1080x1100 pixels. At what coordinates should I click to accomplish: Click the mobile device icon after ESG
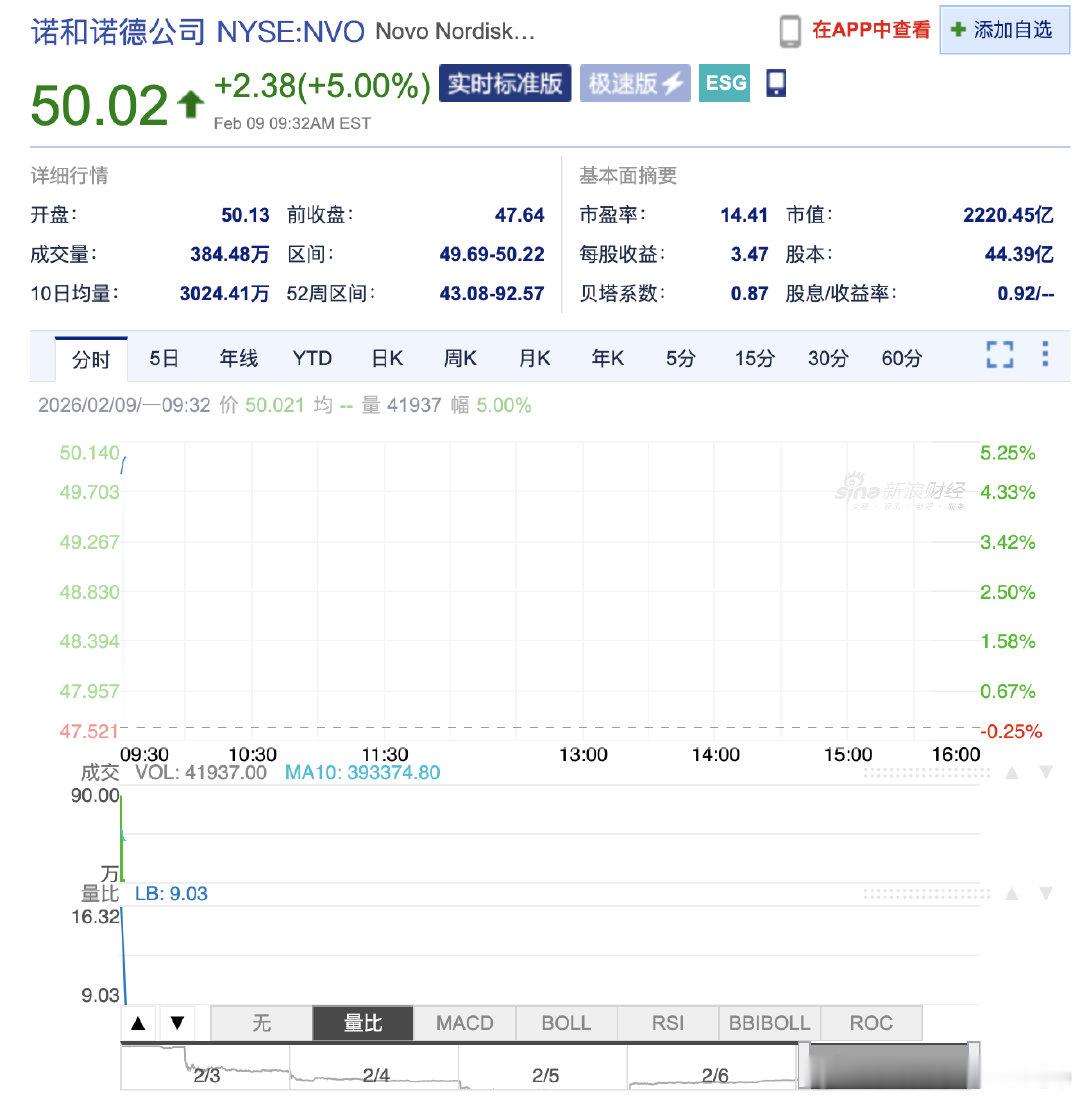click(775, 83)
